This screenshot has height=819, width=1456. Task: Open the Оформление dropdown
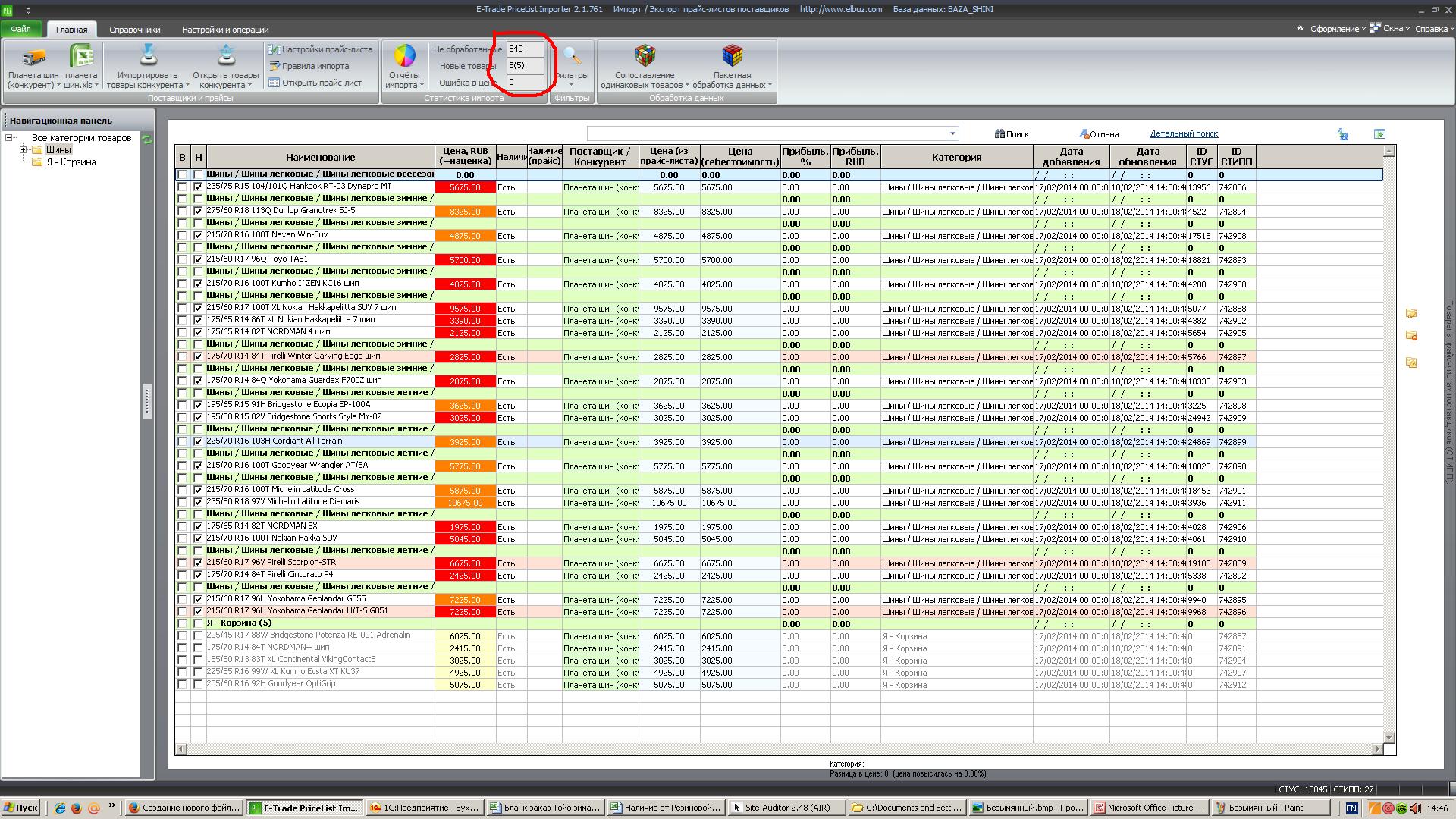[x=1338, y=29]
